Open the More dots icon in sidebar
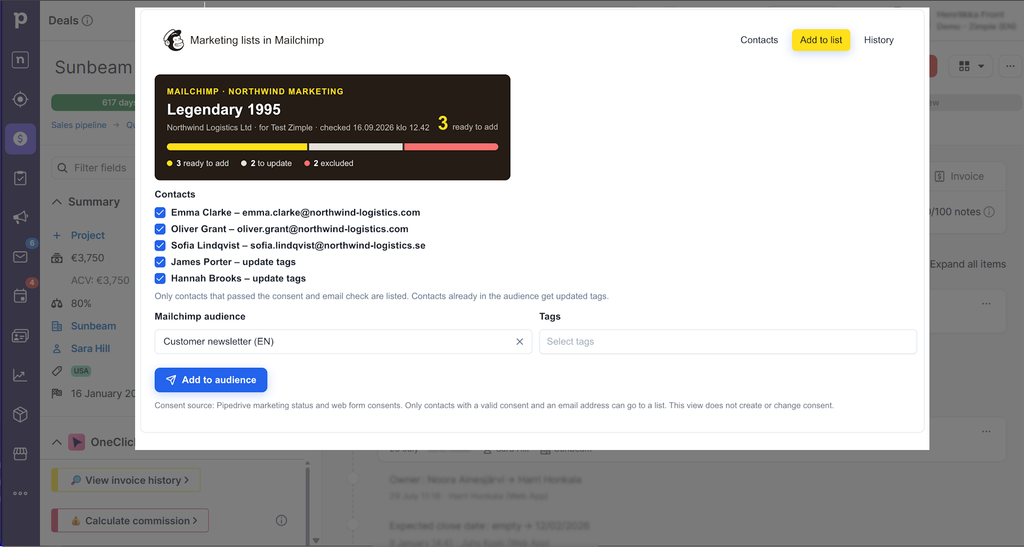1024x547 pixels. (x=20, y=493)
